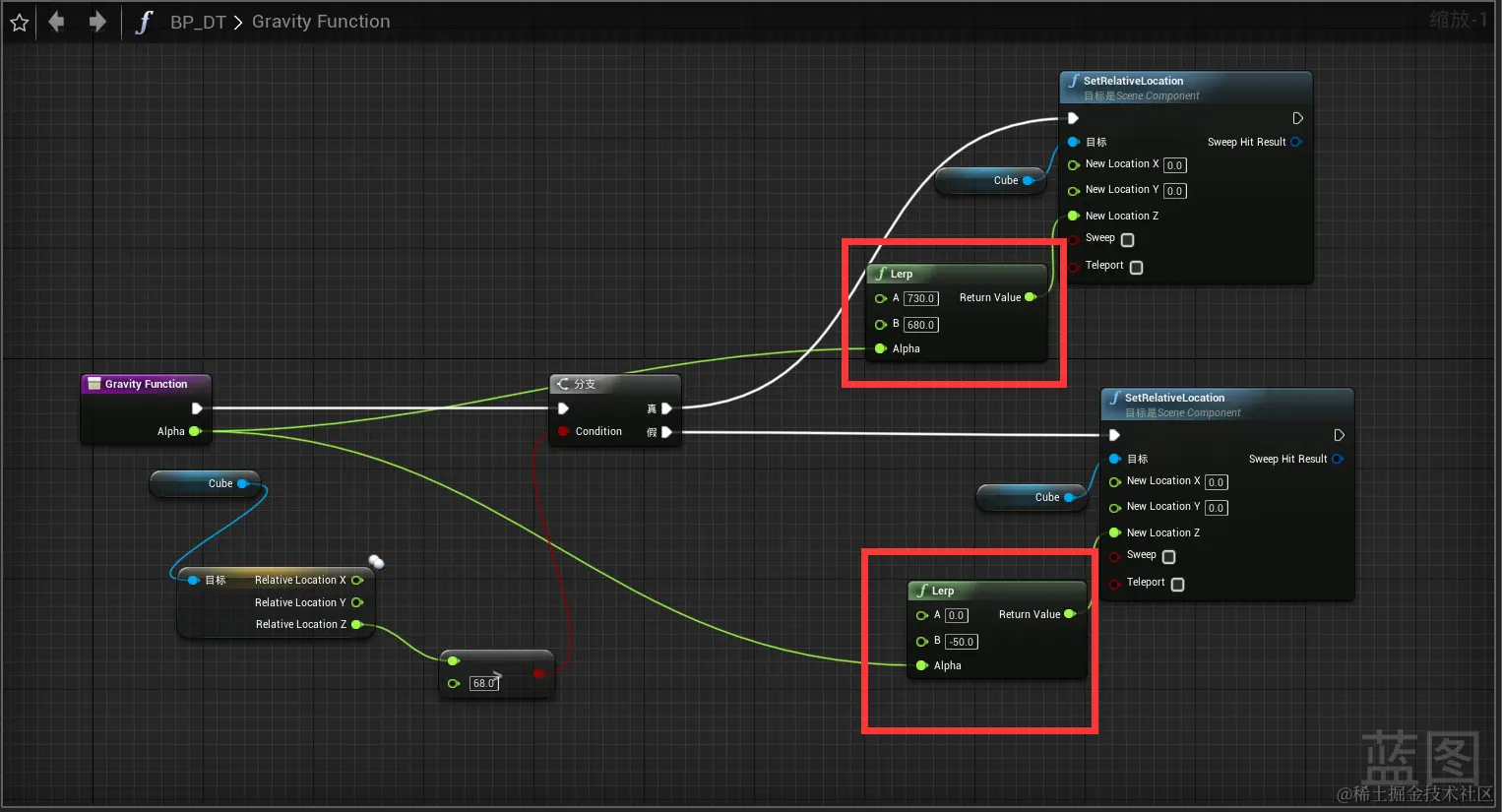Click the function f icon beside BP_DT

coord(144,22)
